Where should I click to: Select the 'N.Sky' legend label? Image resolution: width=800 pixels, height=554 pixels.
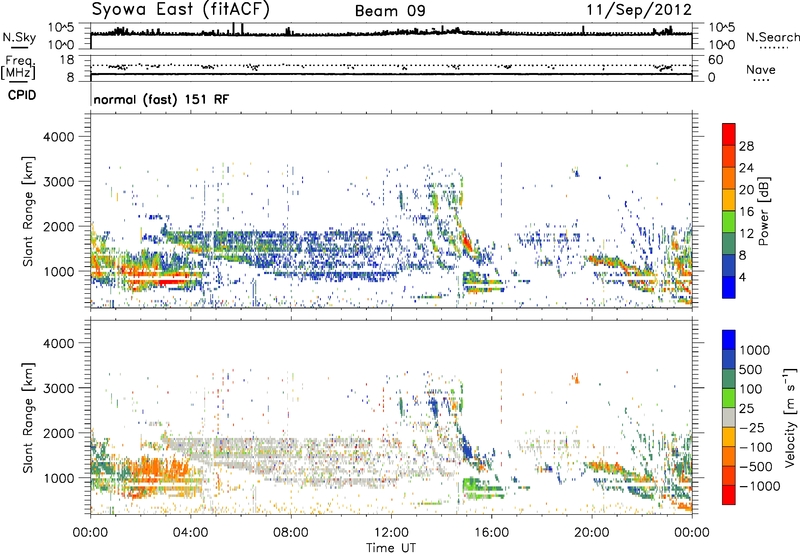(x=19, y=37)
